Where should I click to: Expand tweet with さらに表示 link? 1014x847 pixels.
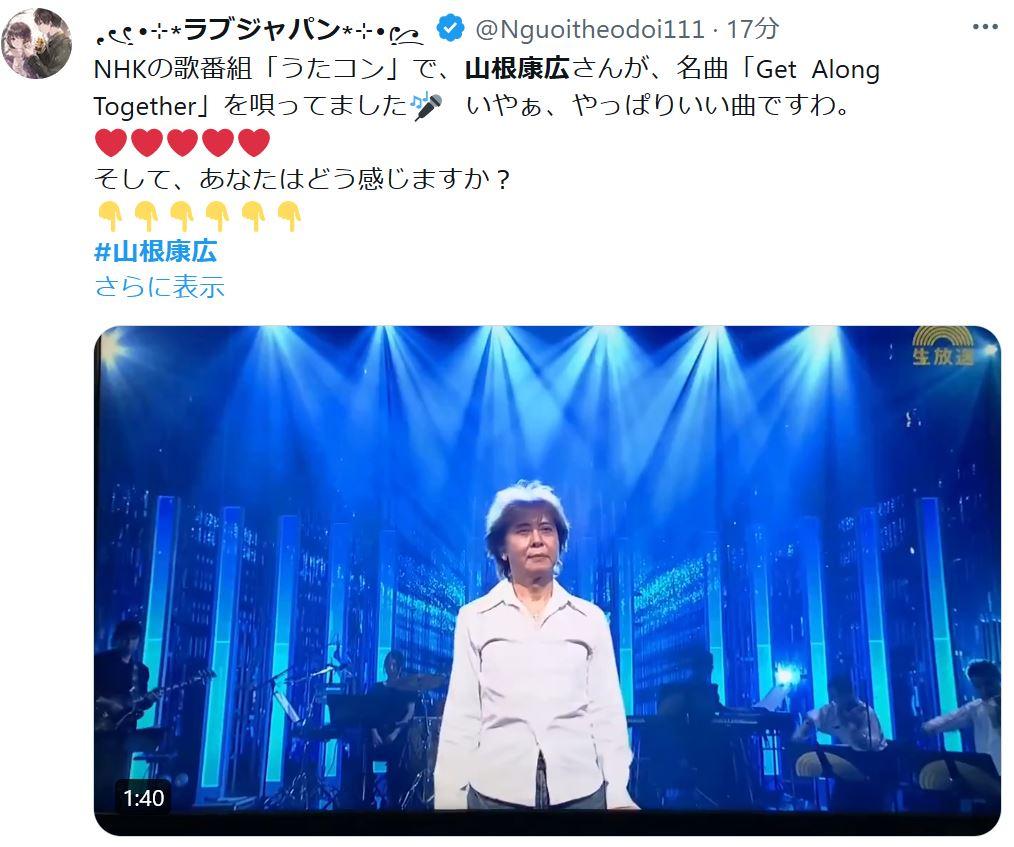point(159,286)
